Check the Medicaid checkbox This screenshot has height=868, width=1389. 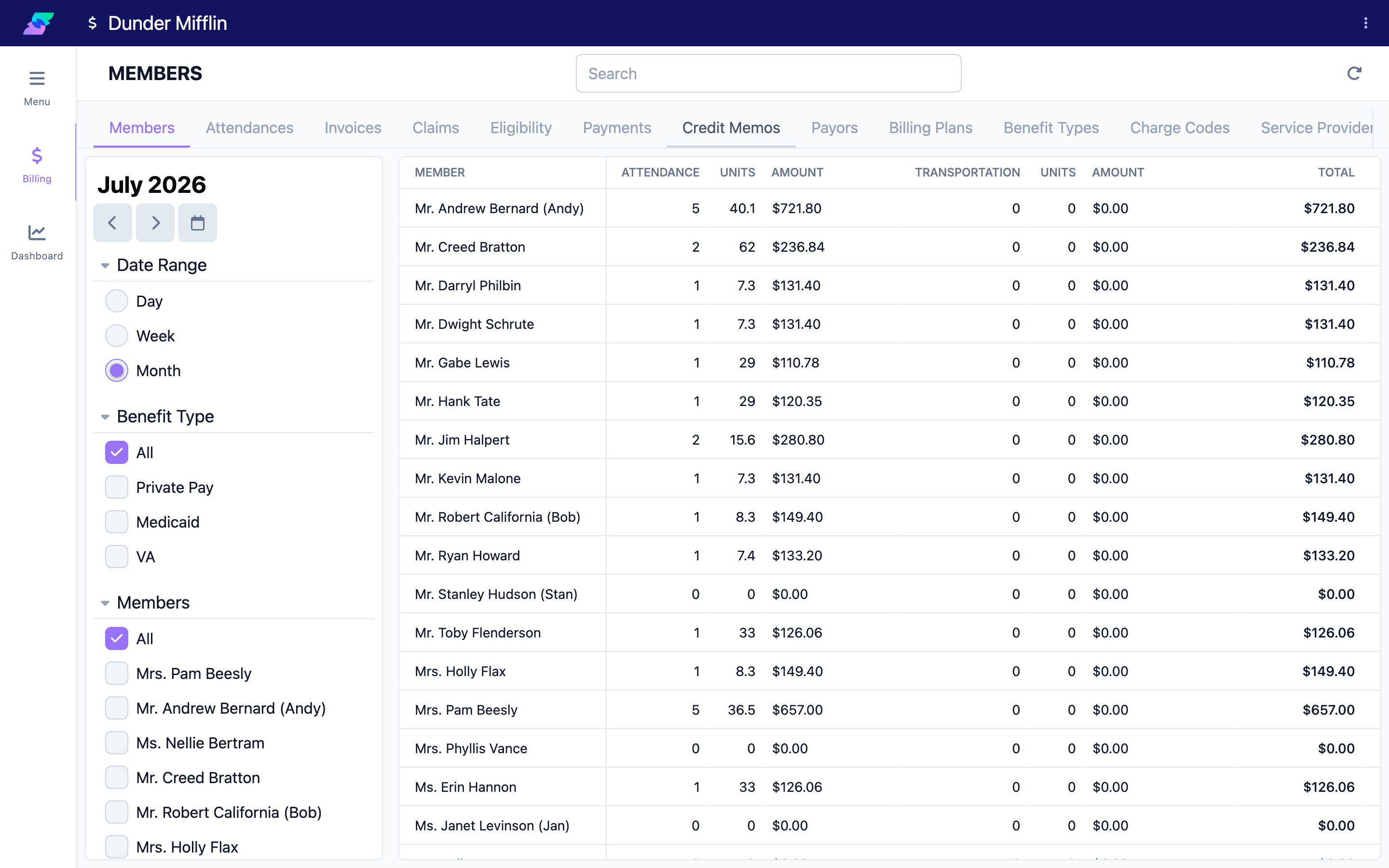coord(117,522)
